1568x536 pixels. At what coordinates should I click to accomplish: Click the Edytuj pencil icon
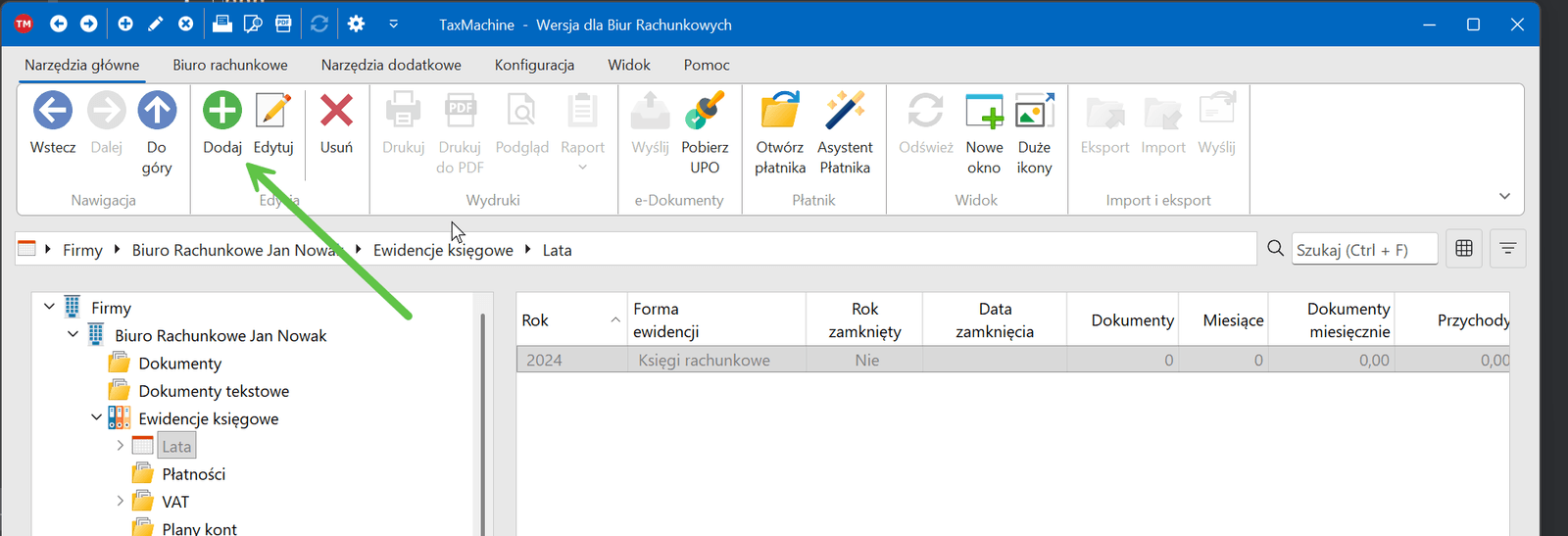click(x=273, y=111)
